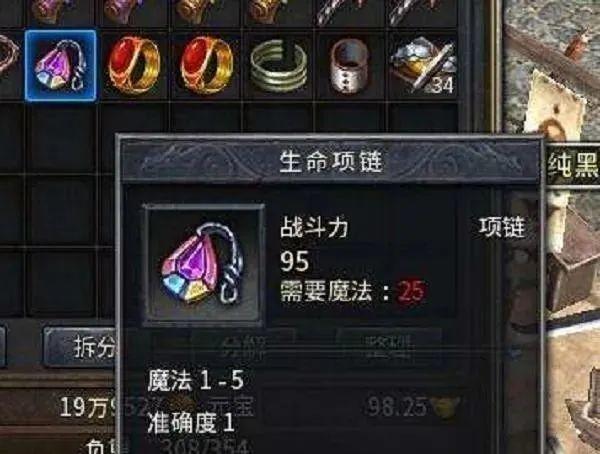
Task: Click the 生命项链 tooltip title bar
Action: click(x=331, y=161)
